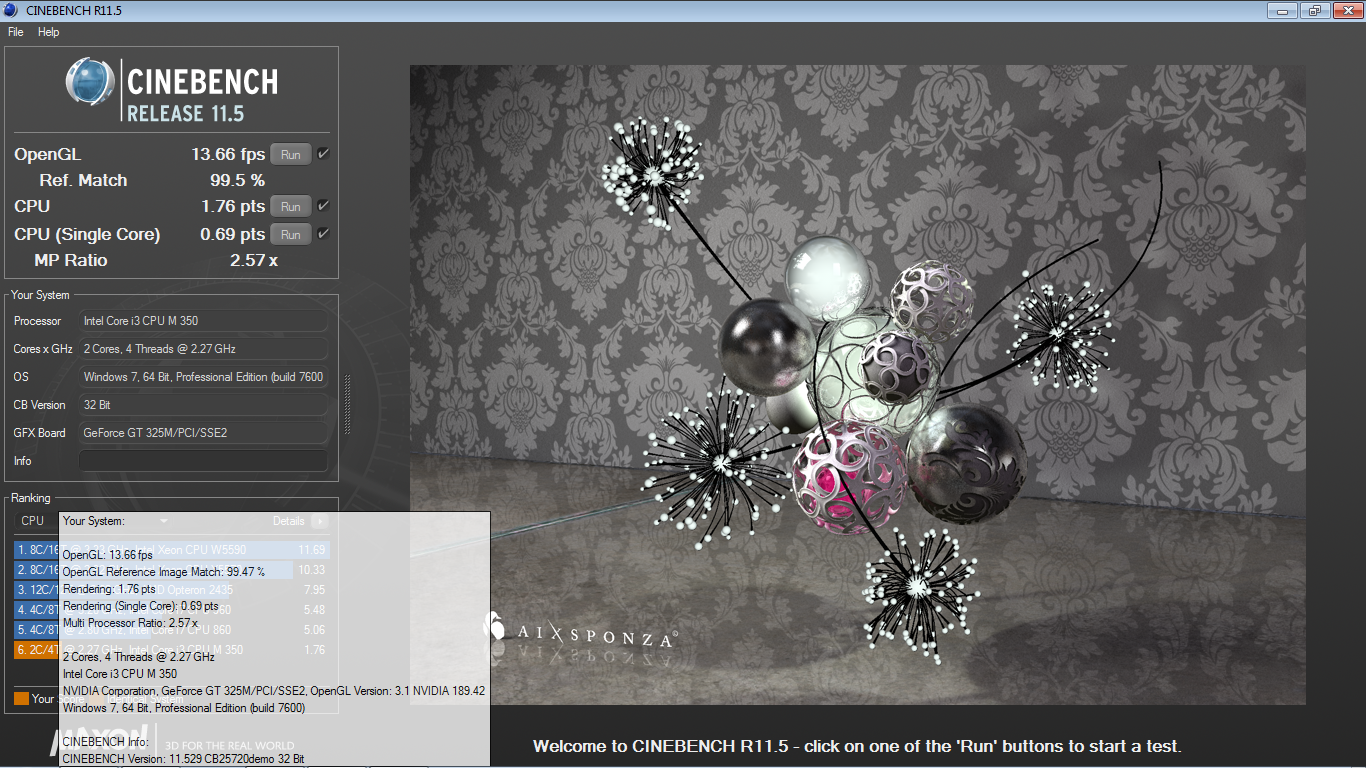The width and height of the screenshot is (1366, 768).
Task: Click the 1.76 pts CPU result
Action: coord(233,206)
